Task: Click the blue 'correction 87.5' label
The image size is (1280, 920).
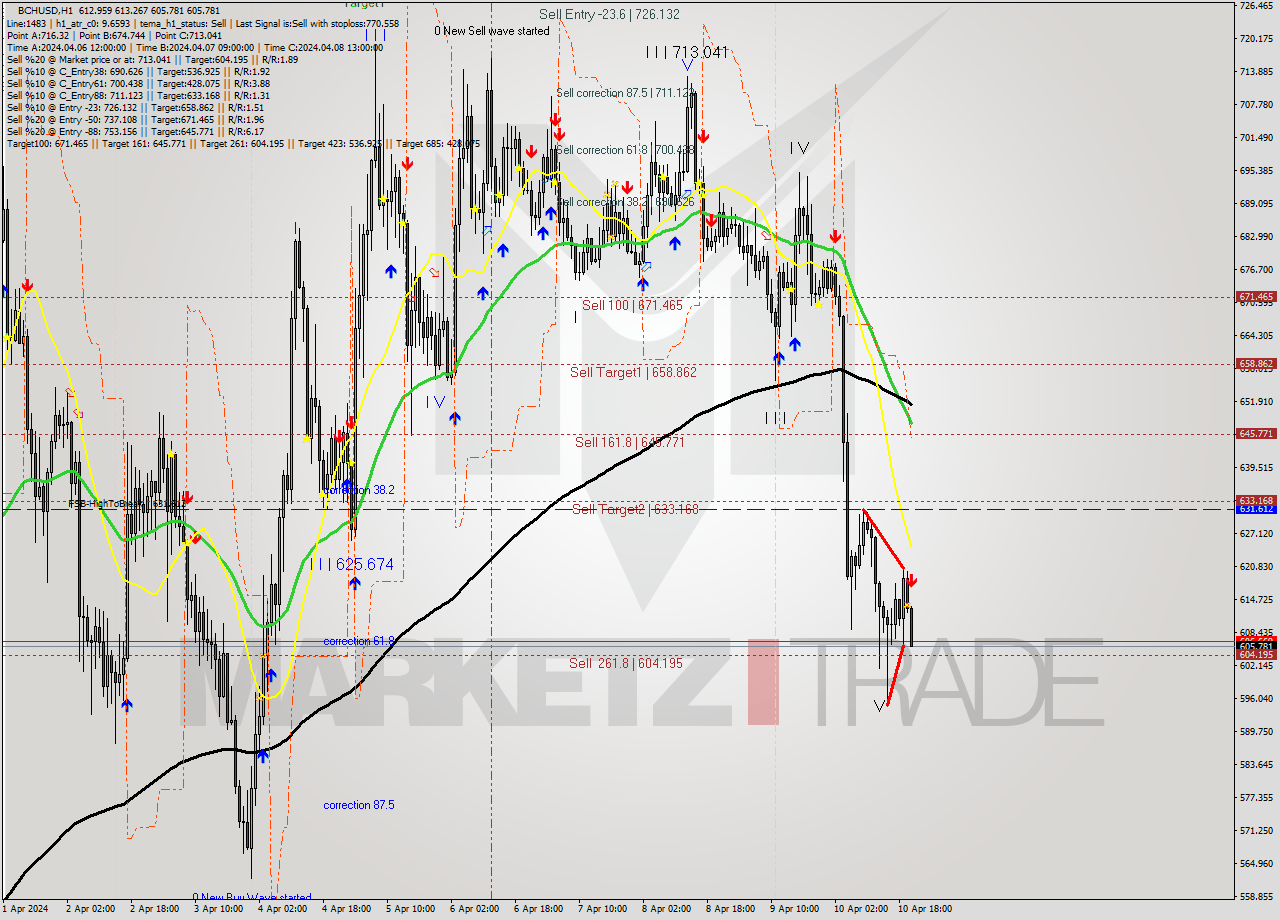Action: [359, 805]
